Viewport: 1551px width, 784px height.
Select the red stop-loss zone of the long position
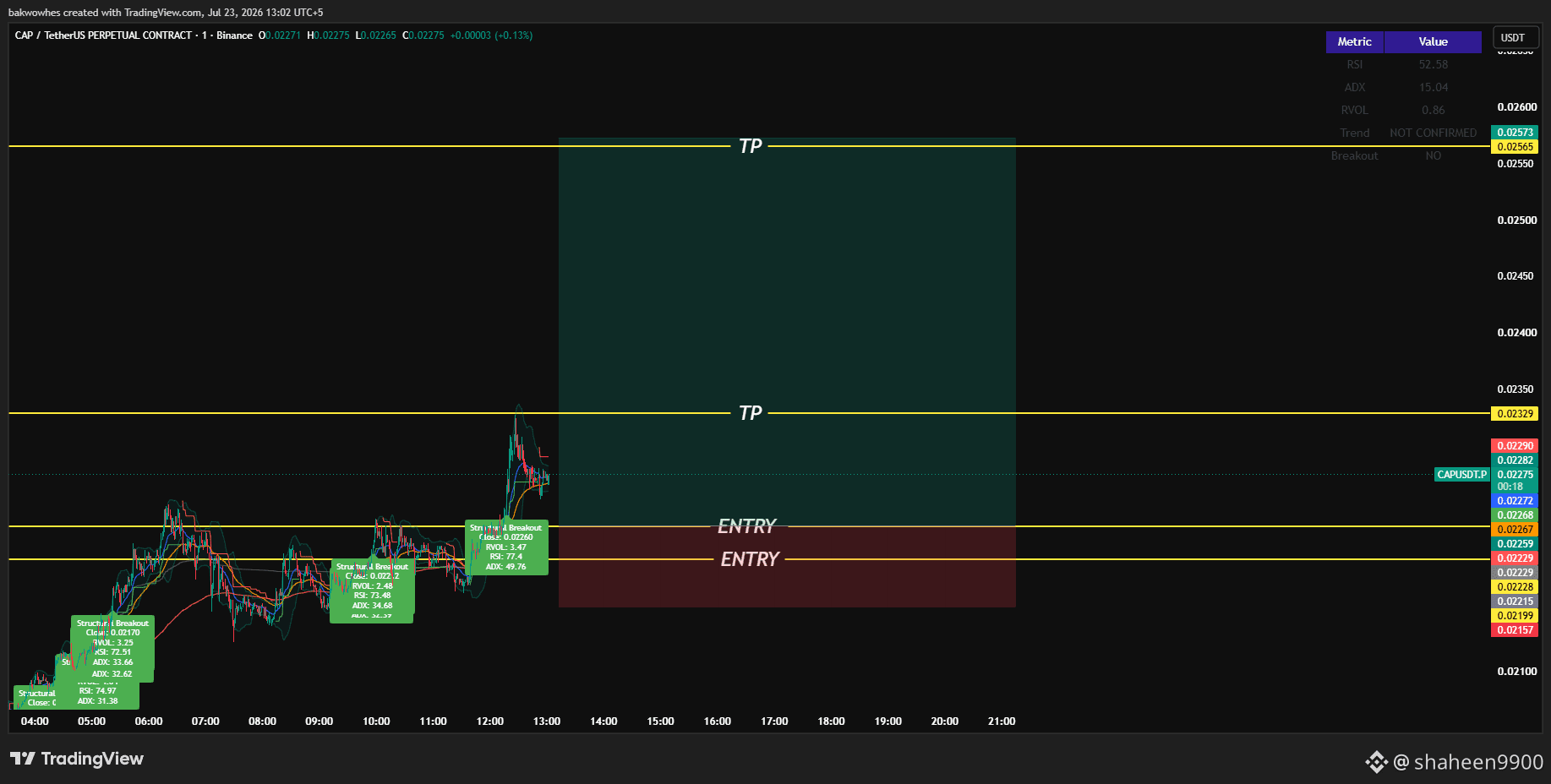point(787,567)
